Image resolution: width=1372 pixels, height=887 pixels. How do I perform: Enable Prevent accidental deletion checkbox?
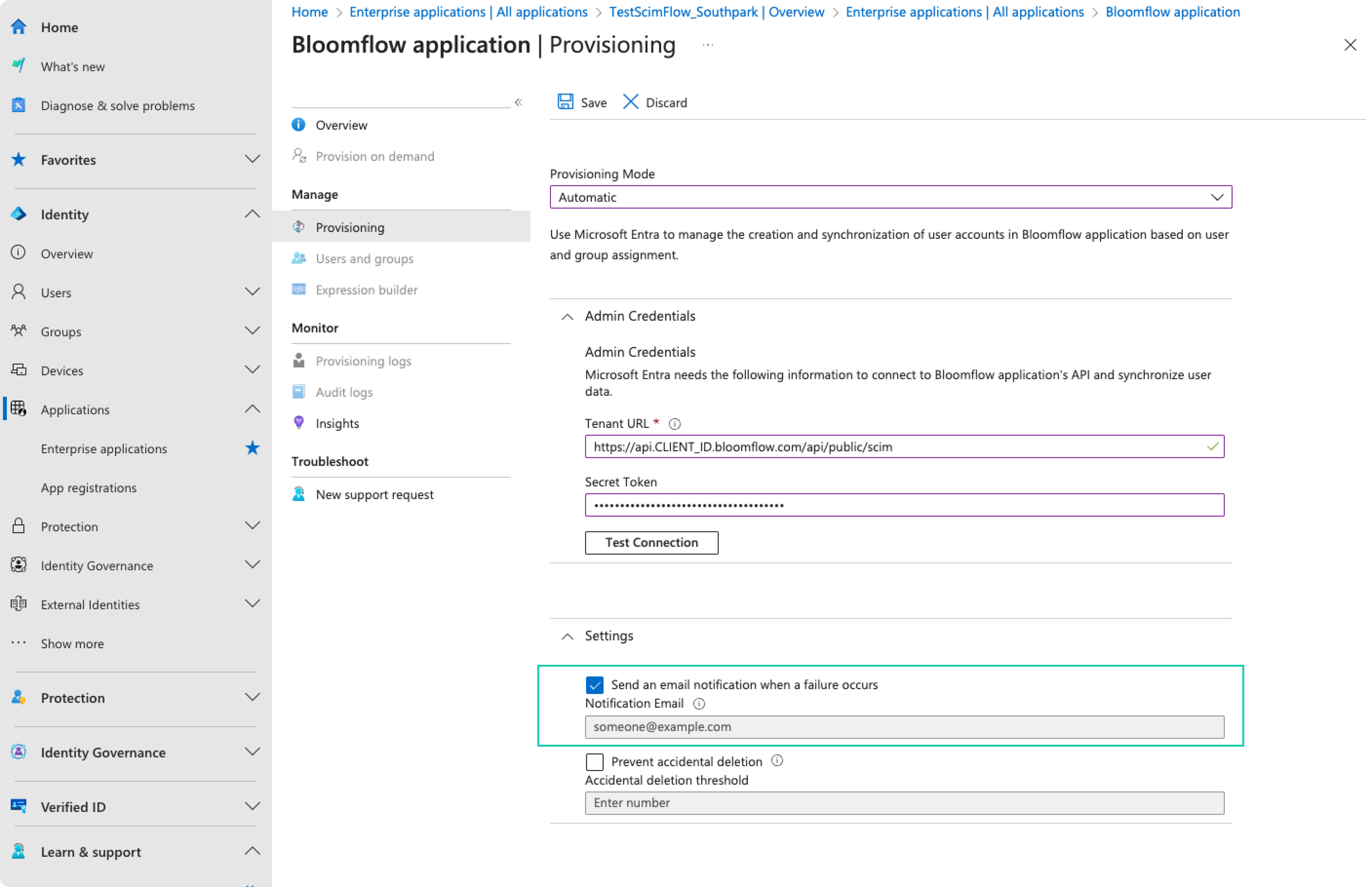[x=594, y=762]
